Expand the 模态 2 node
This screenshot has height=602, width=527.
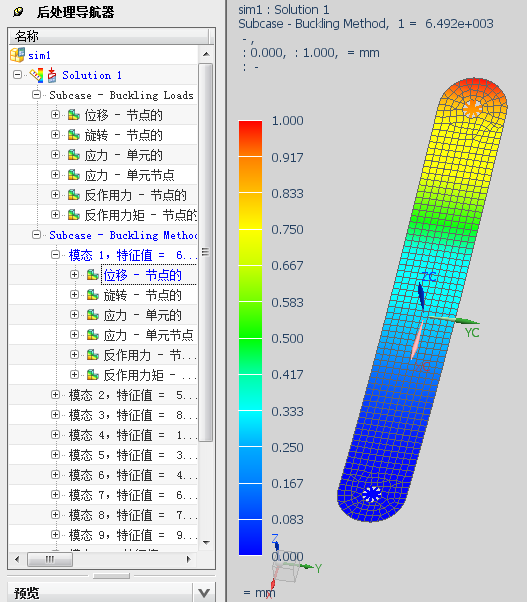click(x=55, y=395)
